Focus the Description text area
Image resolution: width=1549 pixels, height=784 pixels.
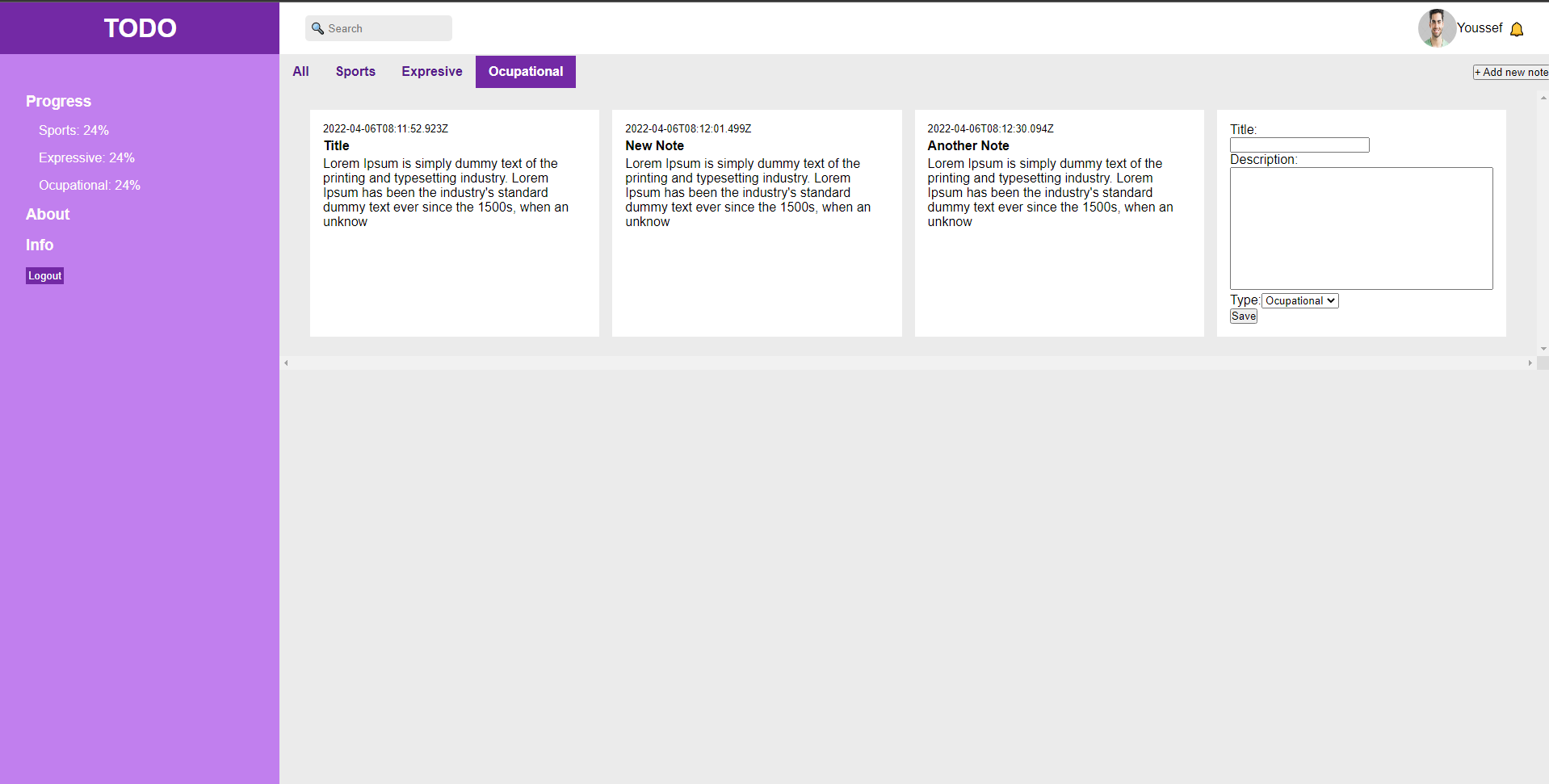1362,228
